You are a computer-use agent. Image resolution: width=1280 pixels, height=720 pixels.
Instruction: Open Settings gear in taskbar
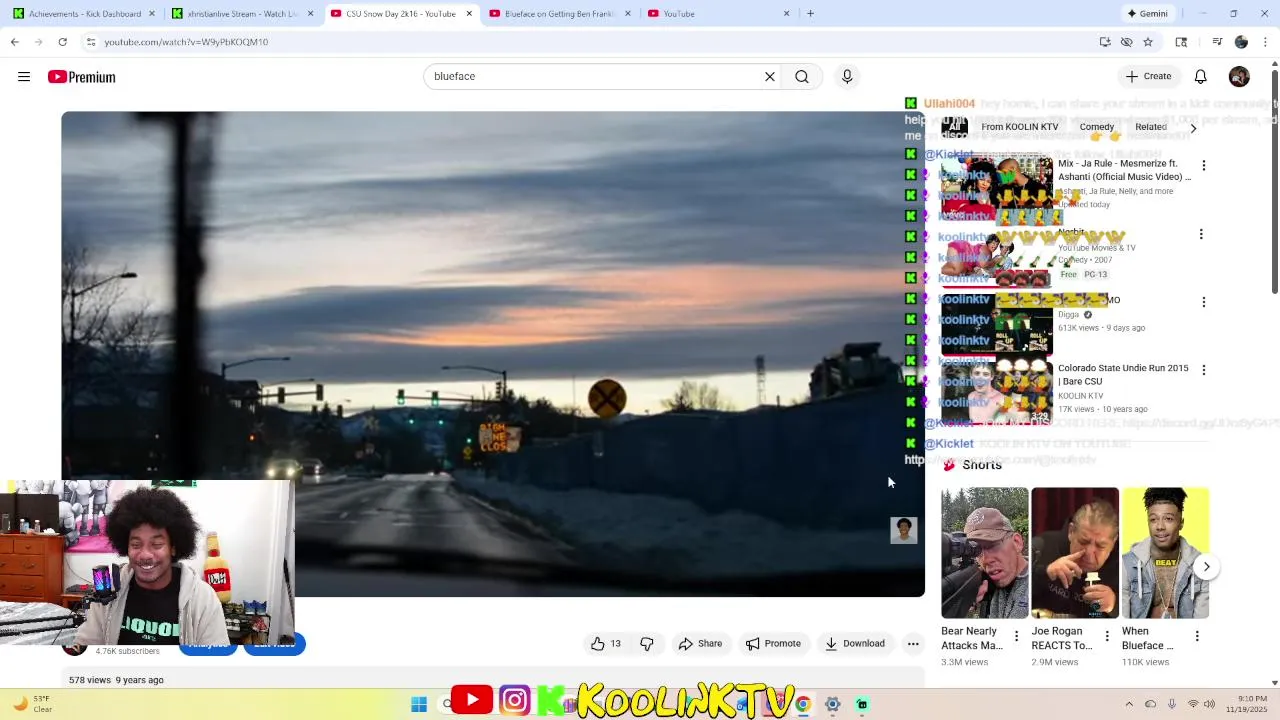pyautogui.click(x=832, y=704)
